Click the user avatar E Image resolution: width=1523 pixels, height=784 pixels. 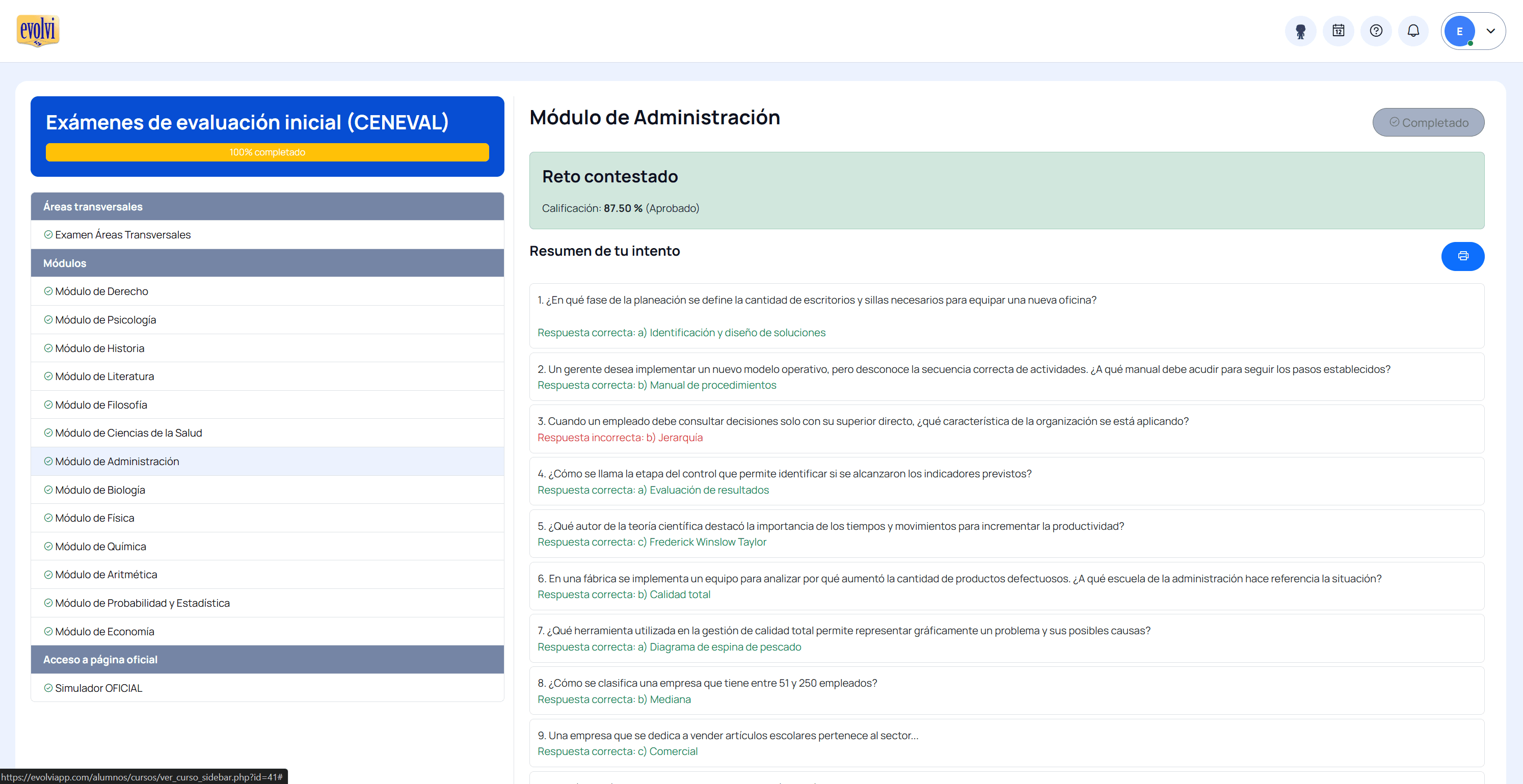click(1459, 32)
